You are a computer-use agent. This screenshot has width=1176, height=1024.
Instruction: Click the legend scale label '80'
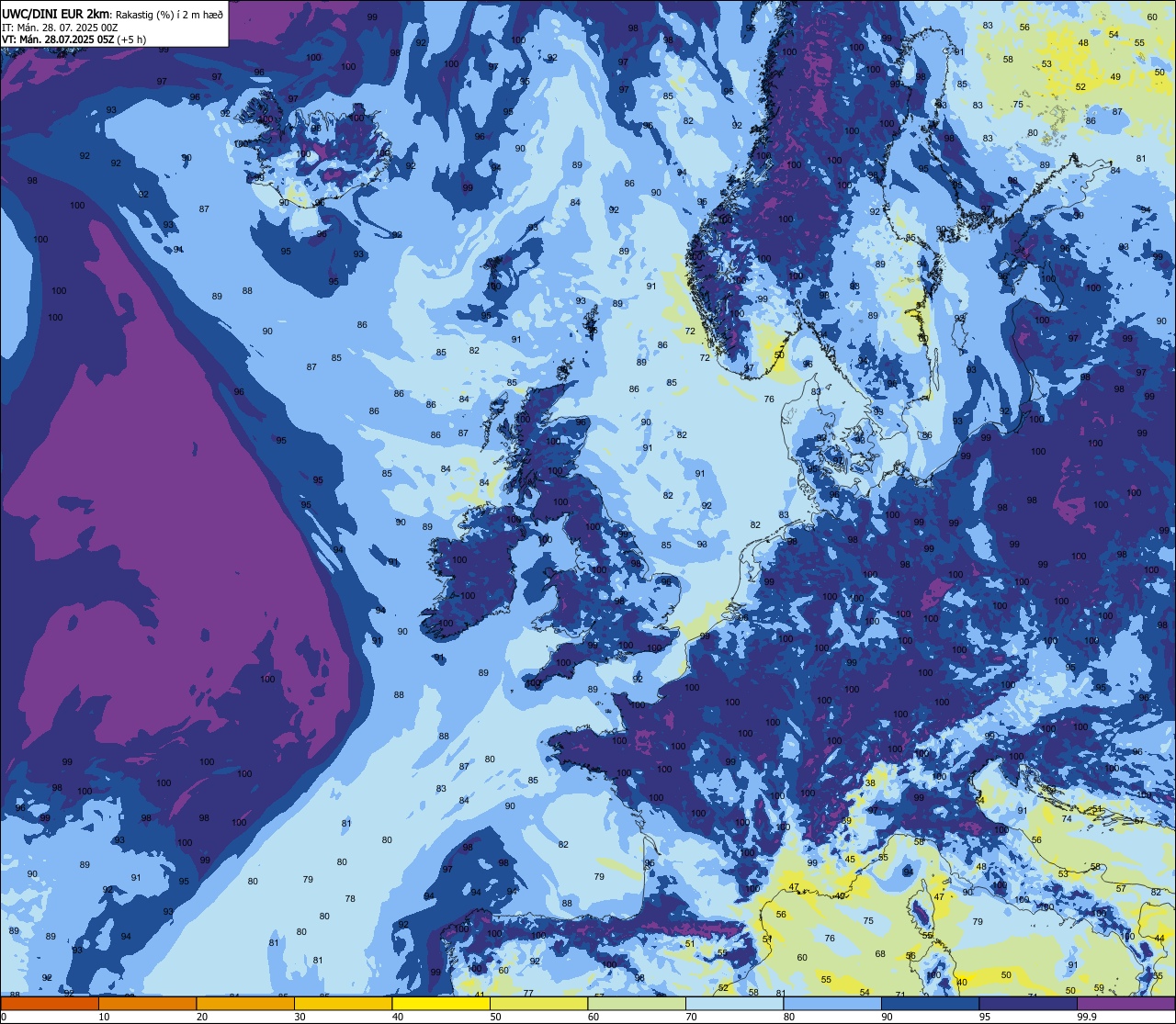789,1017
